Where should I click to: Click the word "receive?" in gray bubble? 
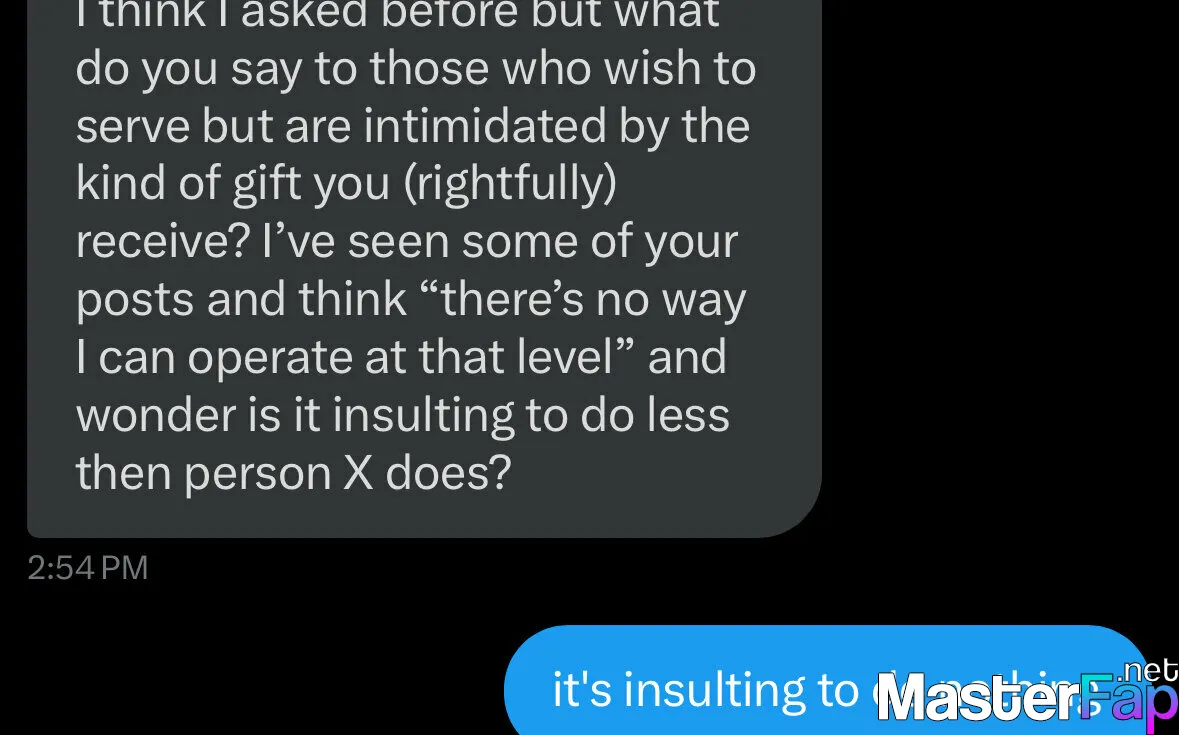(x=163, y=242)
